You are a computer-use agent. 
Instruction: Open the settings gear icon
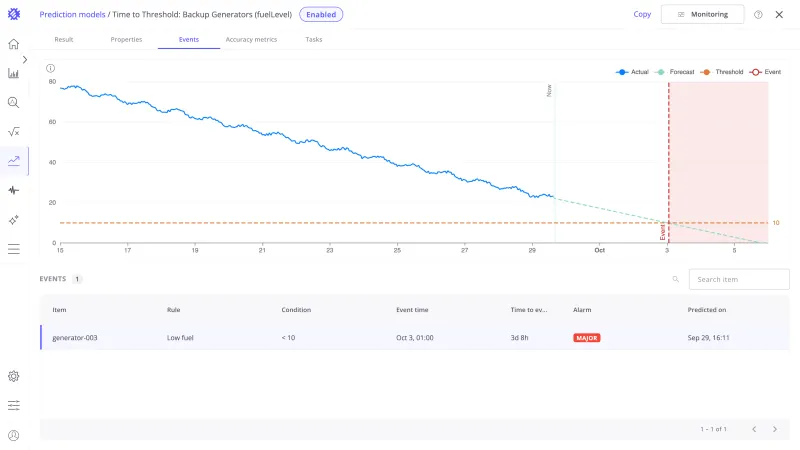point(14,377)
